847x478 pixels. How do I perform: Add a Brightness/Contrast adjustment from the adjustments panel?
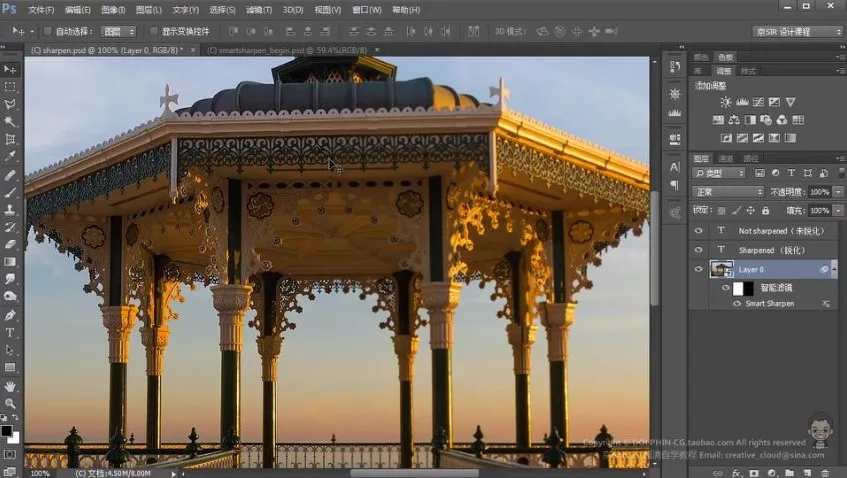tap(726, 103)
